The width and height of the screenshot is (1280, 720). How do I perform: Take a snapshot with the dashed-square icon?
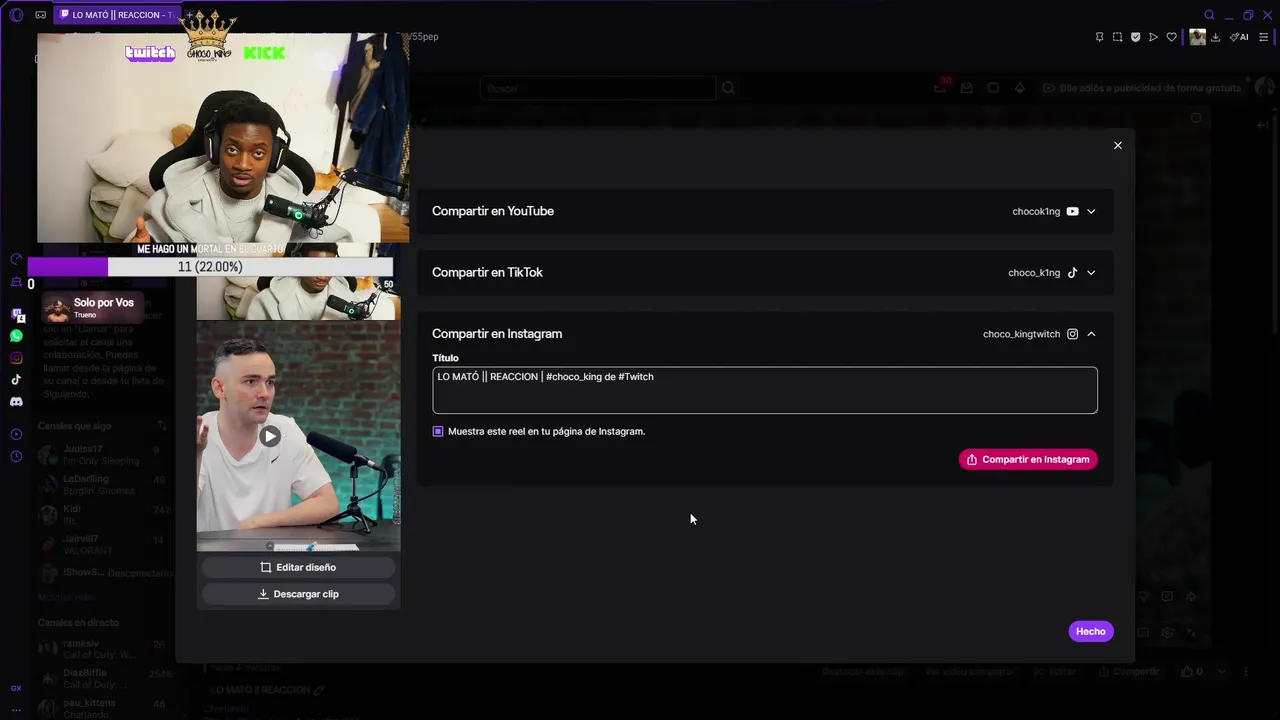[1117, 37]
